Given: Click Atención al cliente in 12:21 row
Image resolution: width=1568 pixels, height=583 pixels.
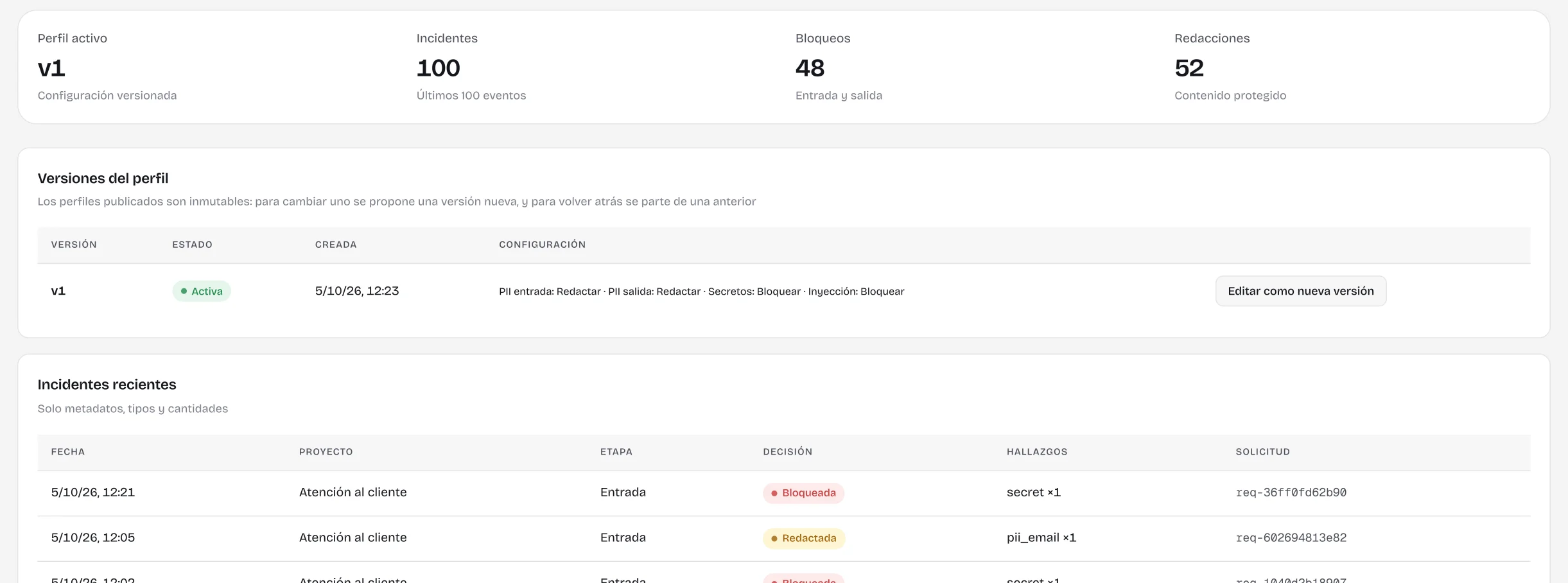Looking at the screenshot, I should pos(353,492).
